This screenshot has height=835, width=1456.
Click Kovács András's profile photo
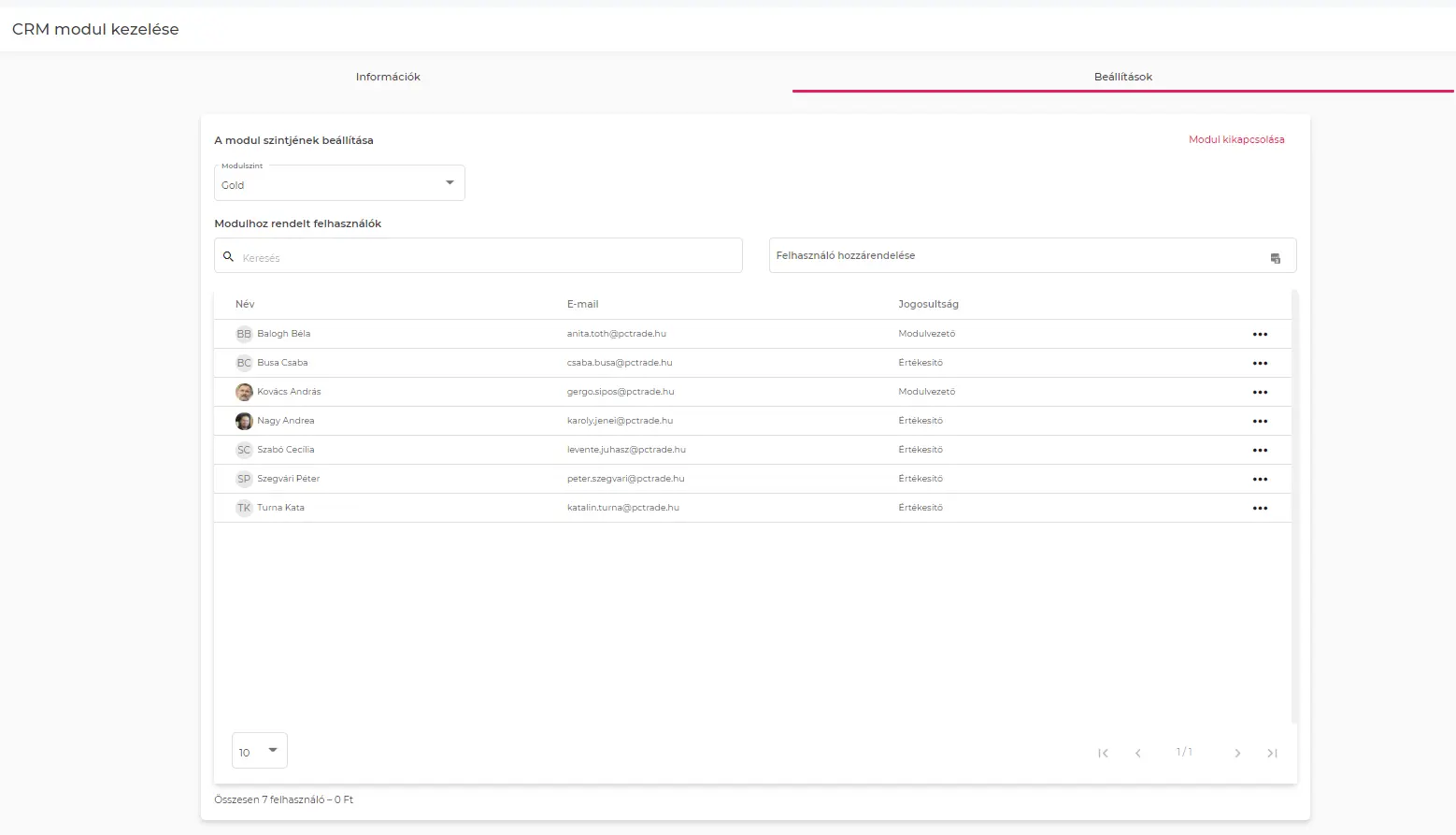[x=244, y=392]
